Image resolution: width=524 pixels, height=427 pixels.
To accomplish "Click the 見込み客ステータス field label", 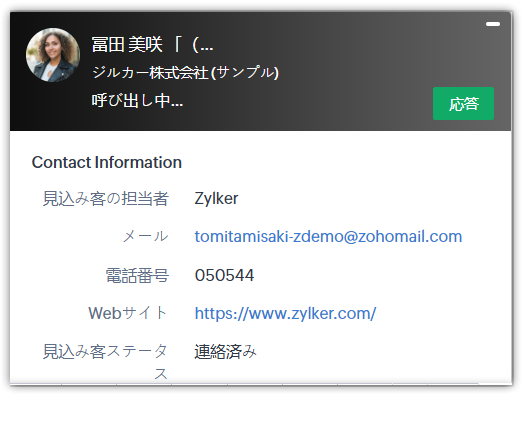I will pyautogui.click(x=105, y=362).
